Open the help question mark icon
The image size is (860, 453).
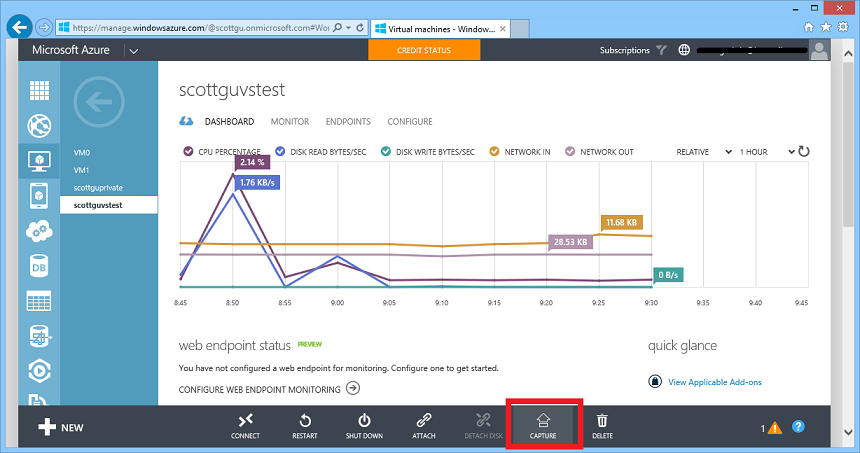click(798, 427)
